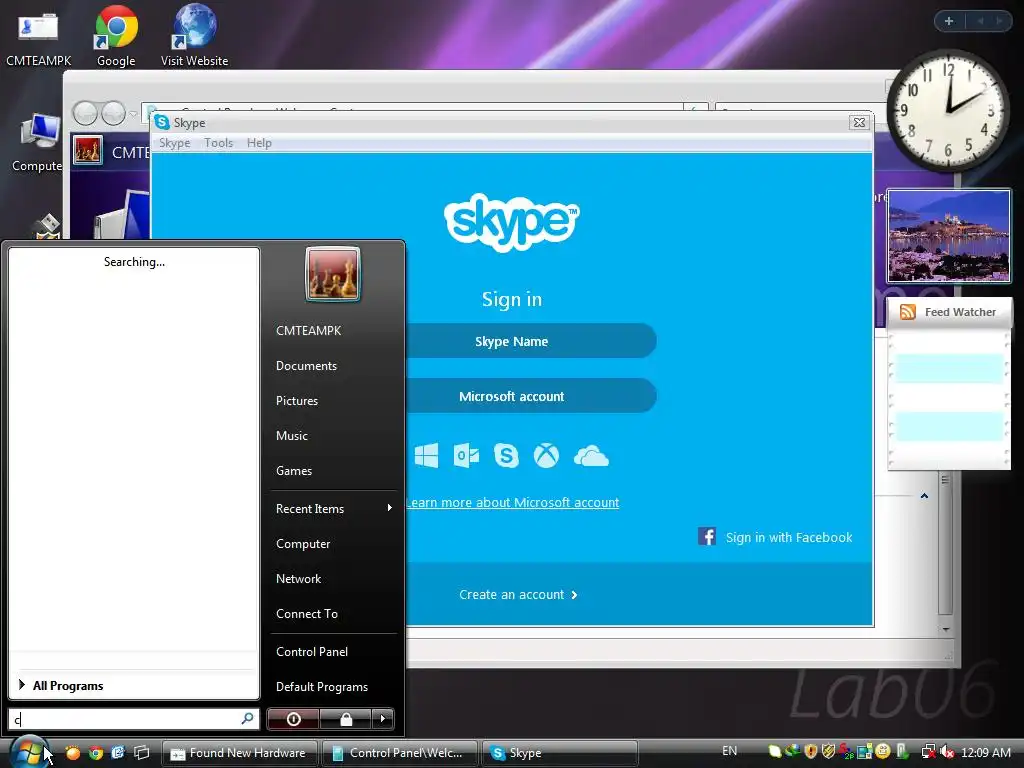This screenshot has height=768, width=1024.
Task: Click the Windows Start orb
Action: [x=27, y=752]
